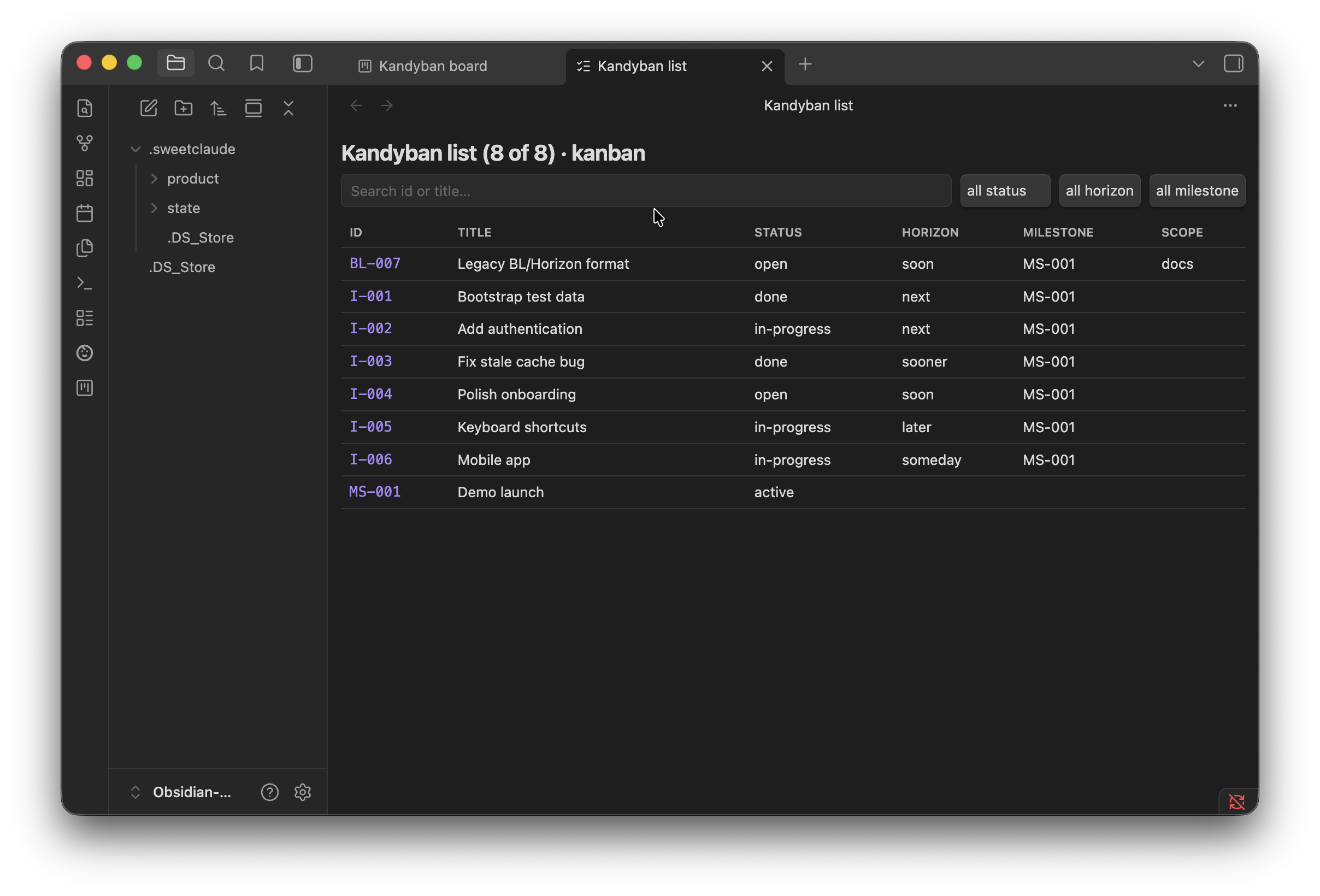
Task: Select root-level .DS_Store file
Action: [182, 268]
